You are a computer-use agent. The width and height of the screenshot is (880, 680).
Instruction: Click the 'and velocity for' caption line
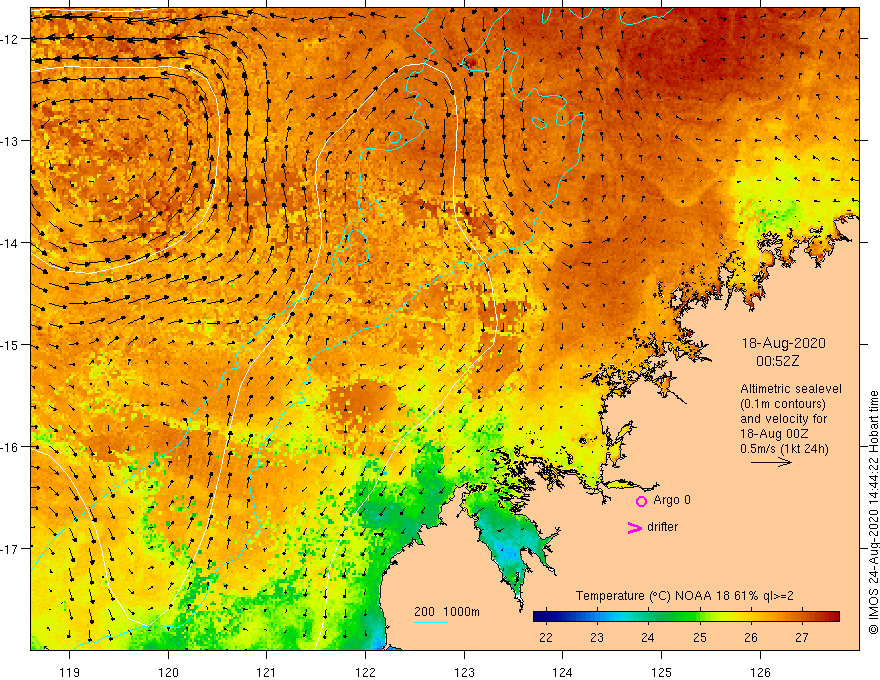[783, 419]
